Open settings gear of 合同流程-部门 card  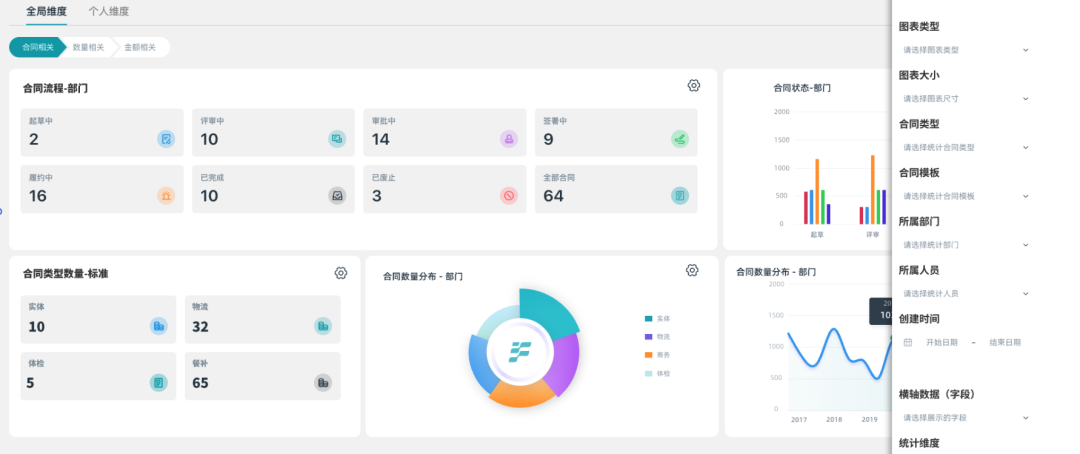point(694,85)
